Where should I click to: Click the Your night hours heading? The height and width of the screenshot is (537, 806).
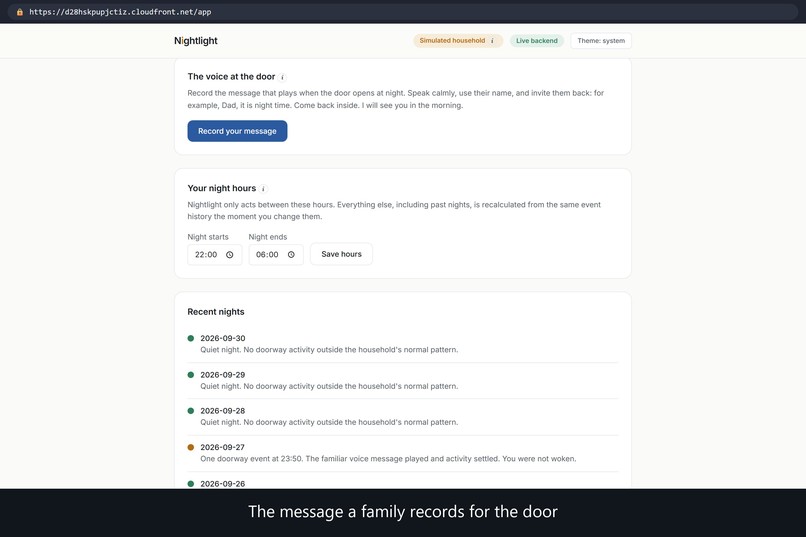(222, 189)
